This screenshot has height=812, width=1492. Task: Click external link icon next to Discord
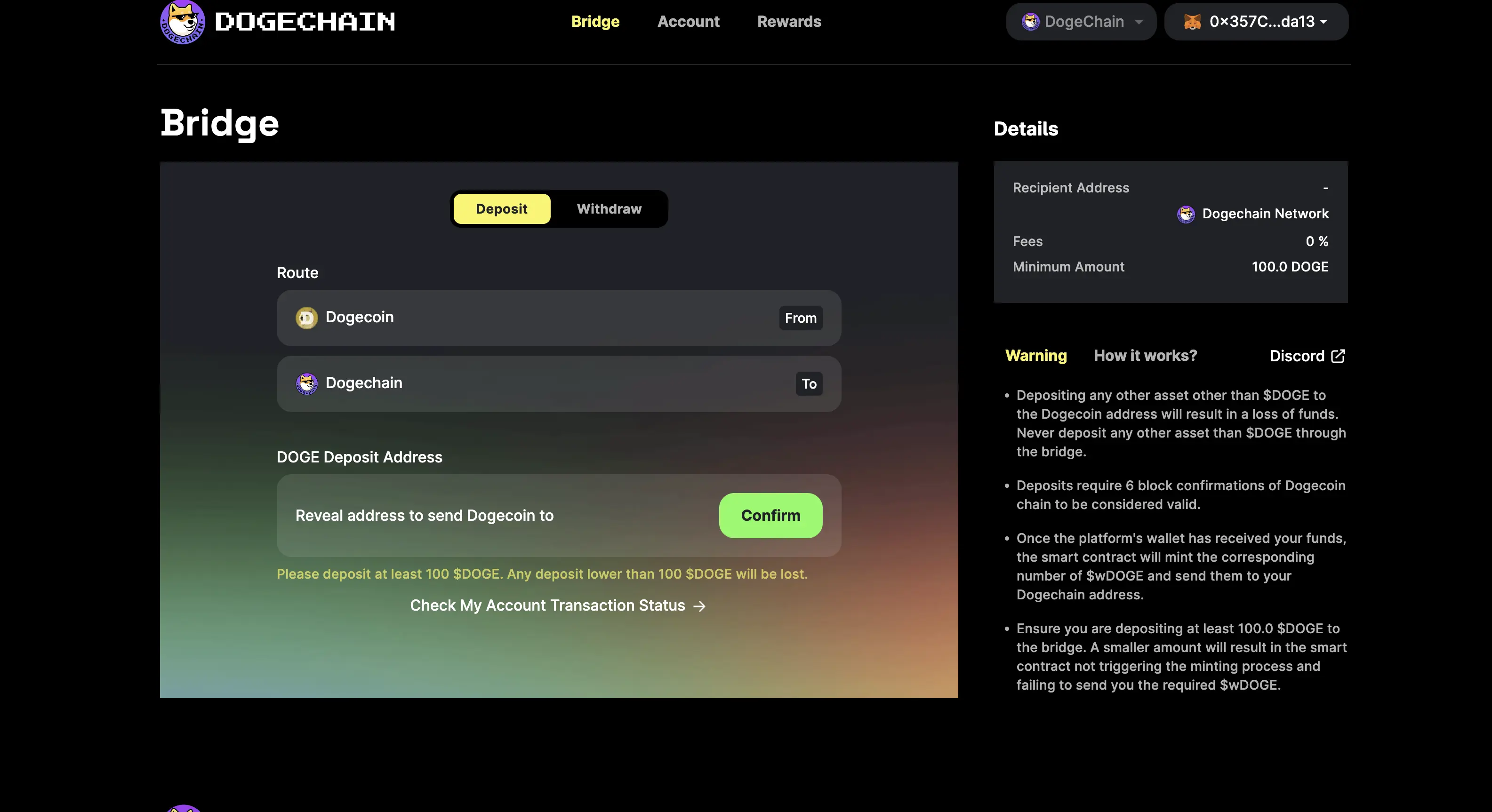pos(1338,355)
